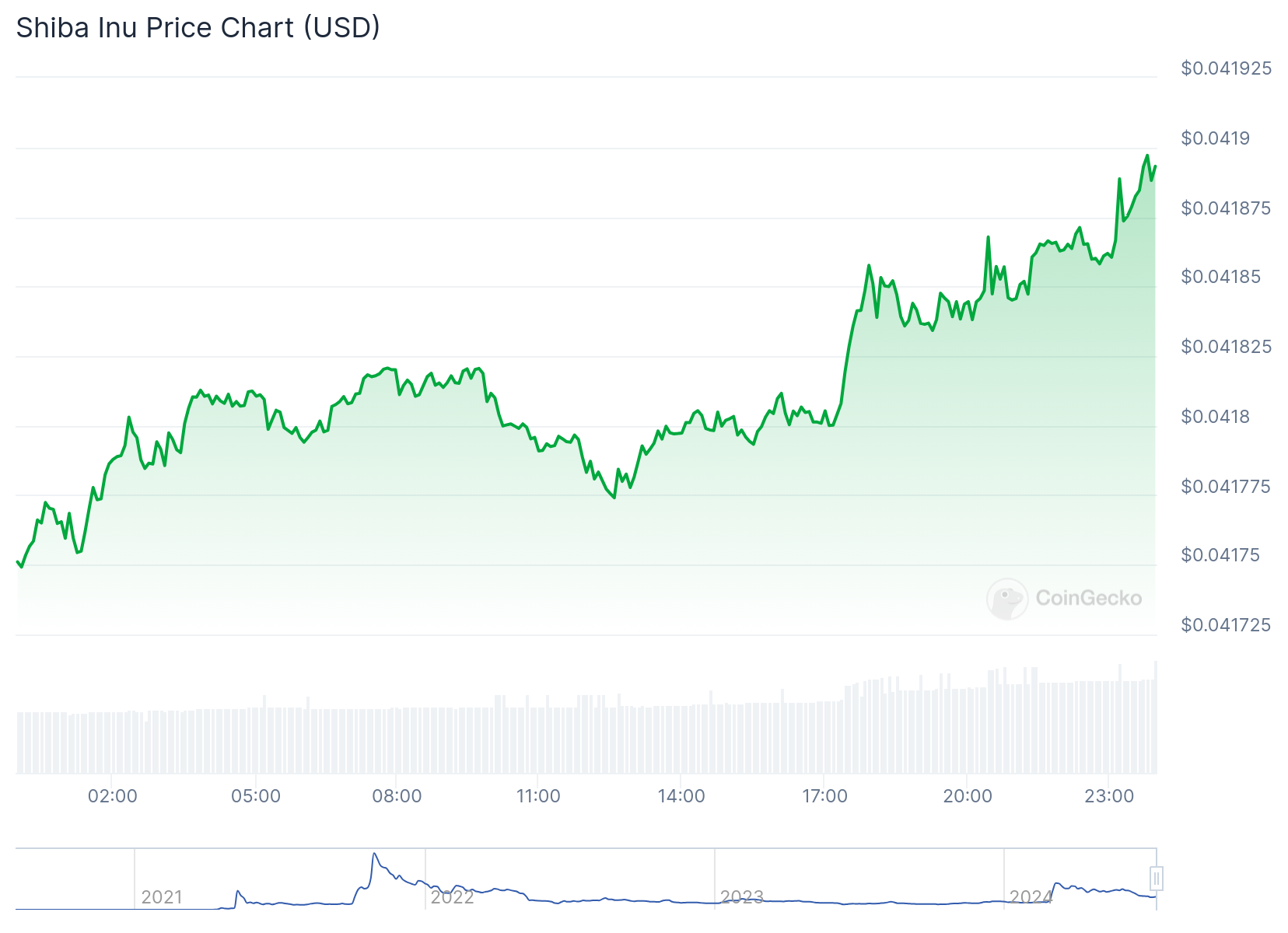Click the 05:00 time axis label

[256, 796]
